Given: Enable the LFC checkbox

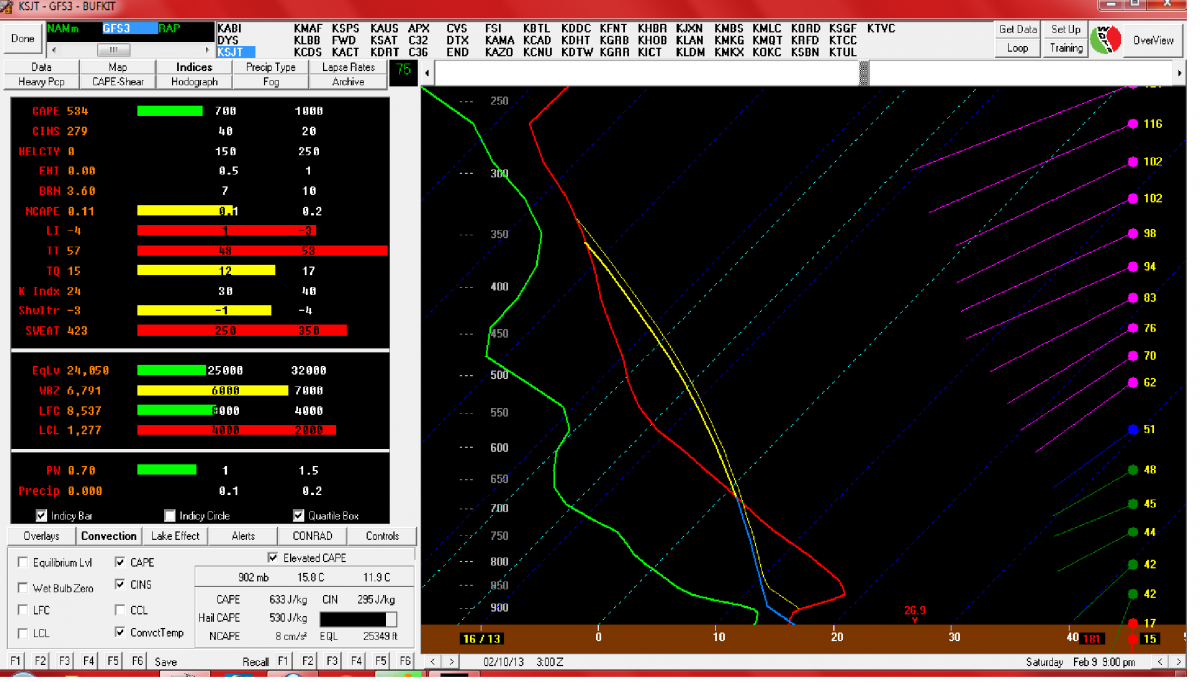Looking at the screenshot, I should [23, 610].
